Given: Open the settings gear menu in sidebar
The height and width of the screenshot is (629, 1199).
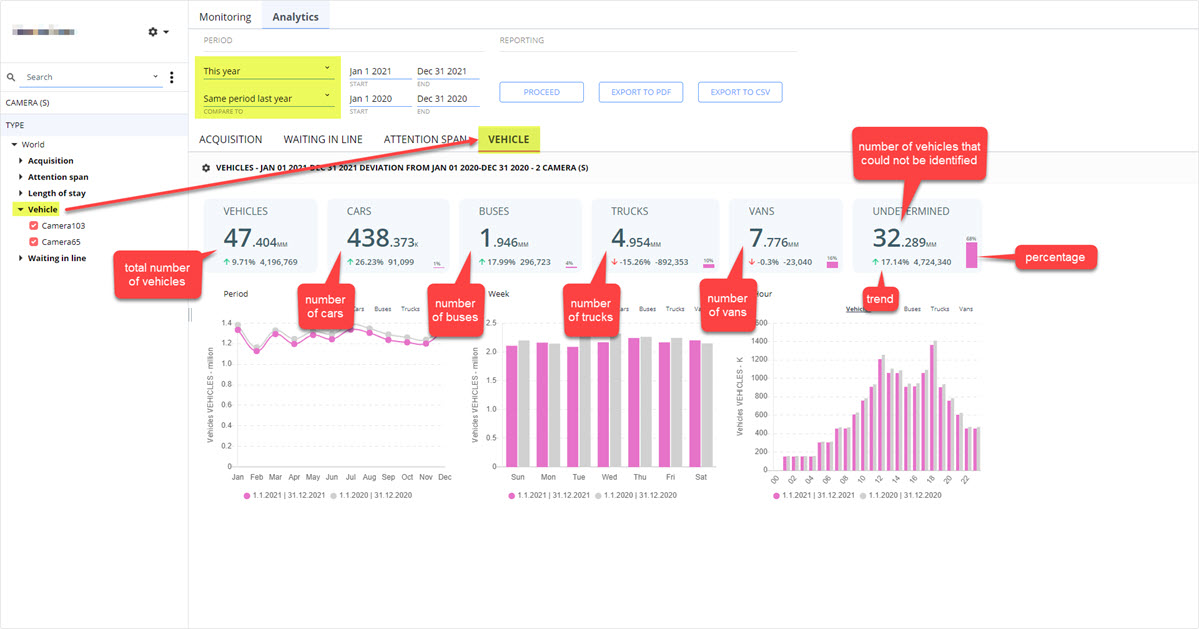Looking at the screenshot, I should pos(158,32).
